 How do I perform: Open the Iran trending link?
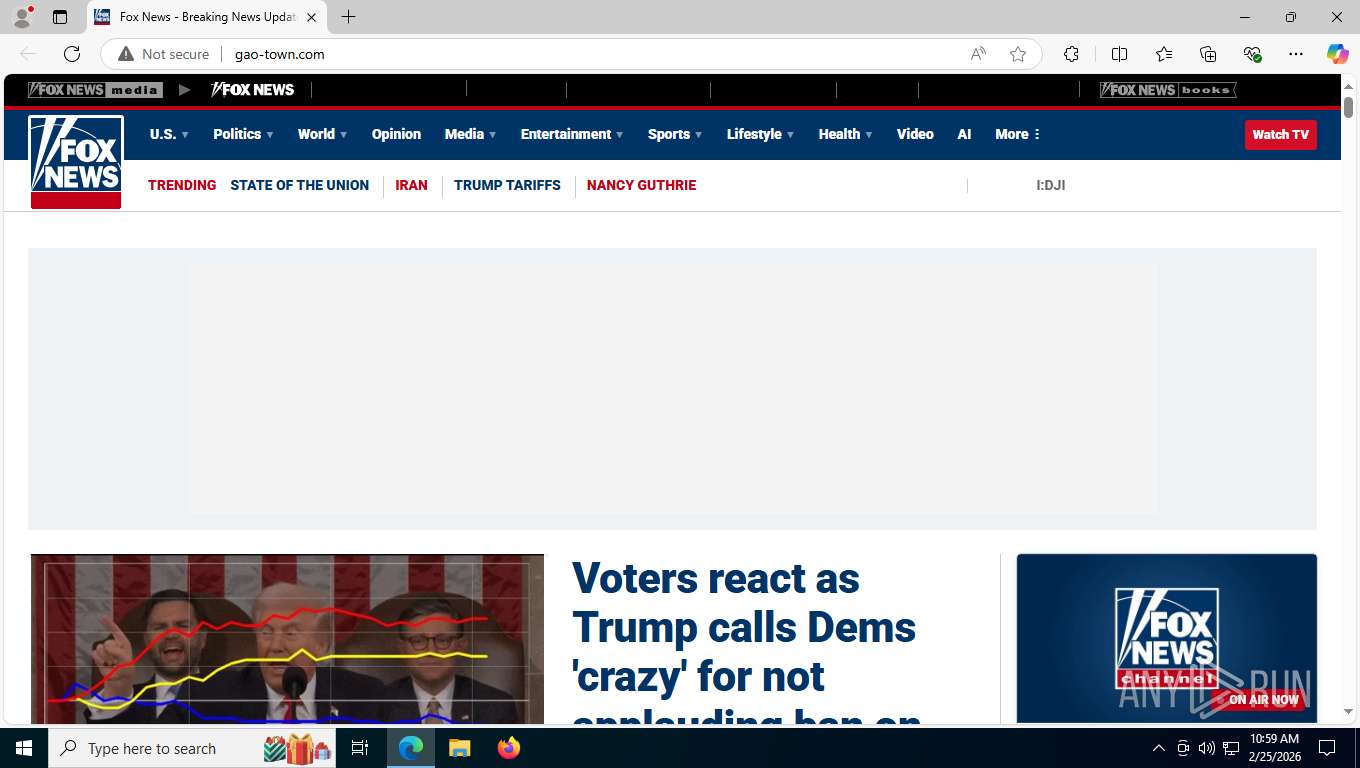coord(411,185)
